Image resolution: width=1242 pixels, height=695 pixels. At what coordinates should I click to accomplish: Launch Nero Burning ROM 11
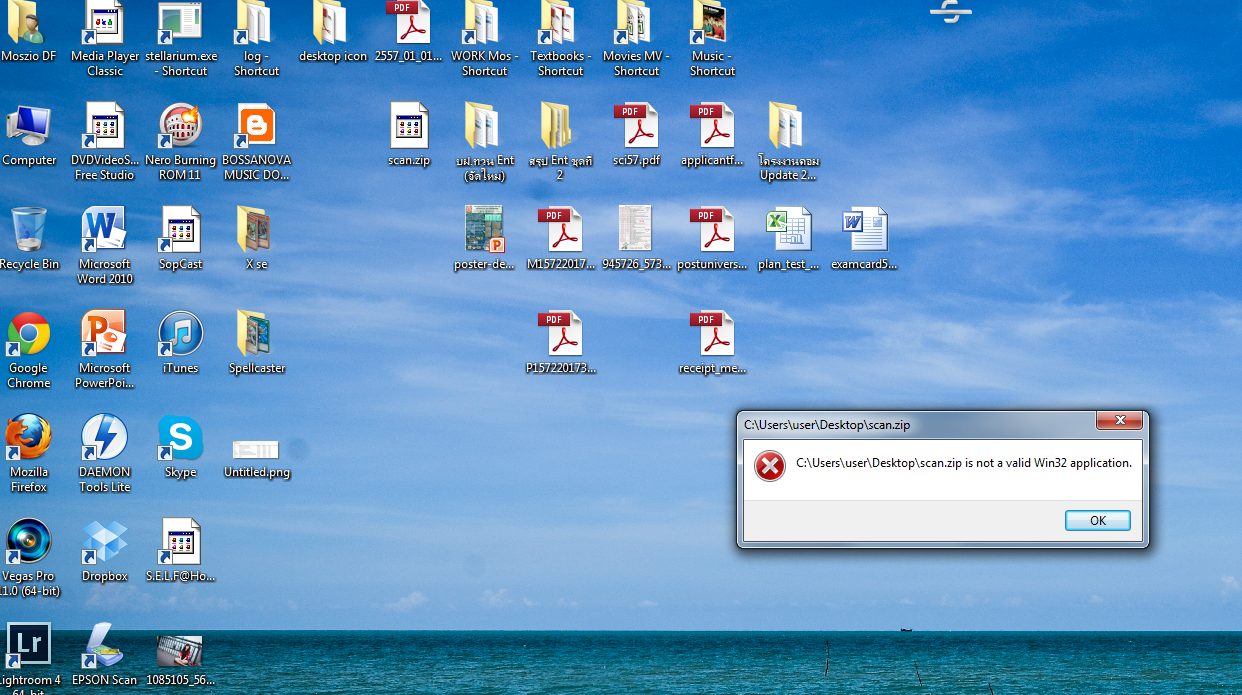181,126
